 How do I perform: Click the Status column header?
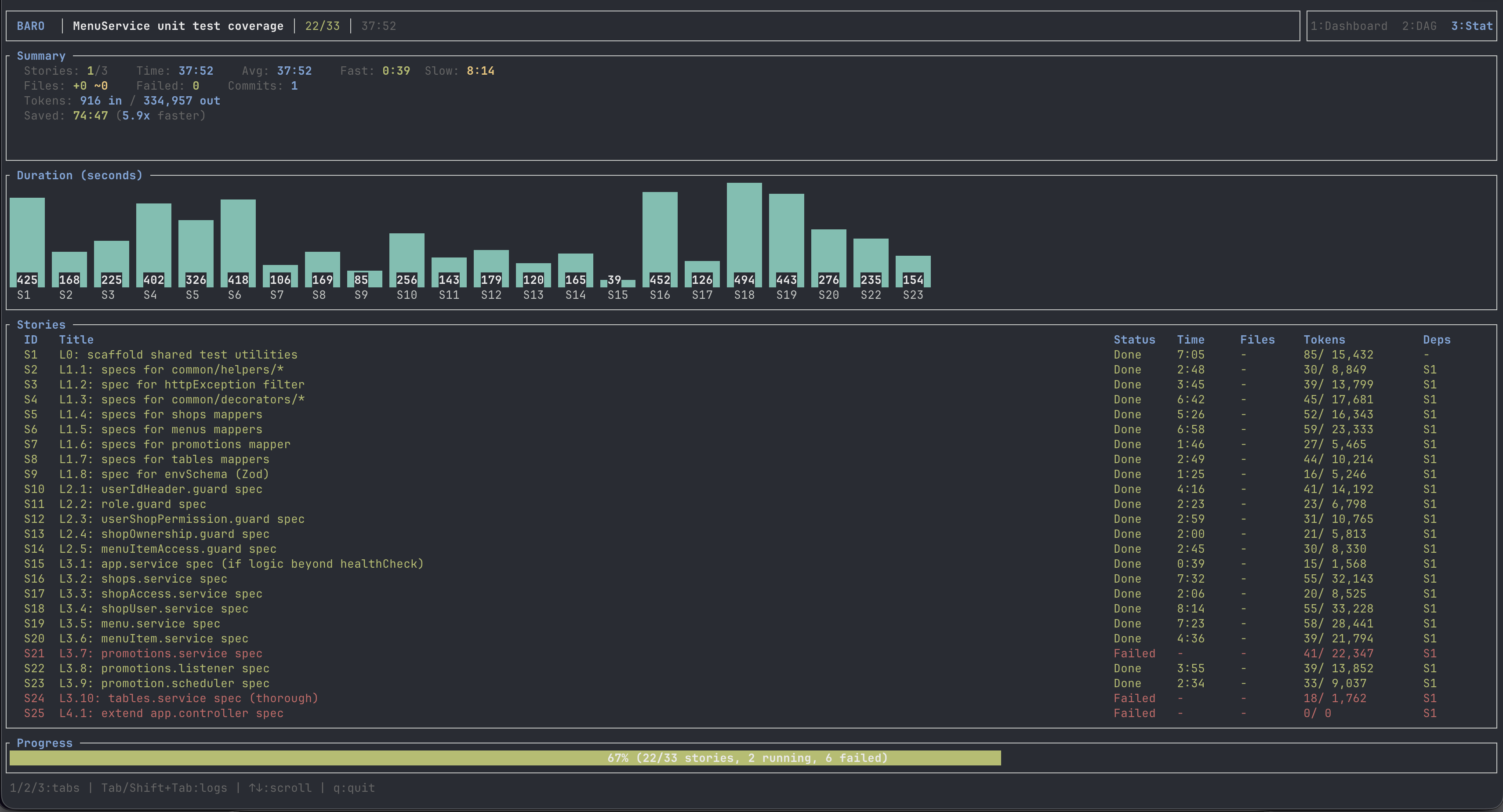pos(1134,340)
